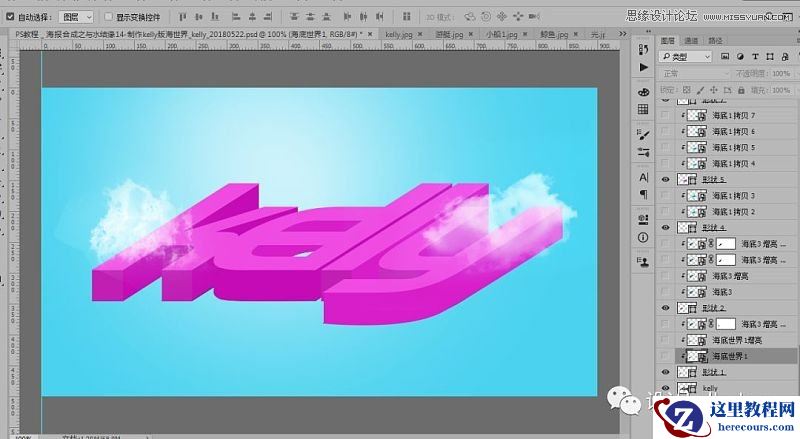This screenshot has width=800, height=439.
Task: Click 3D camera video icon in options bar
Action: pyautogui.click(x=534, y=17)
